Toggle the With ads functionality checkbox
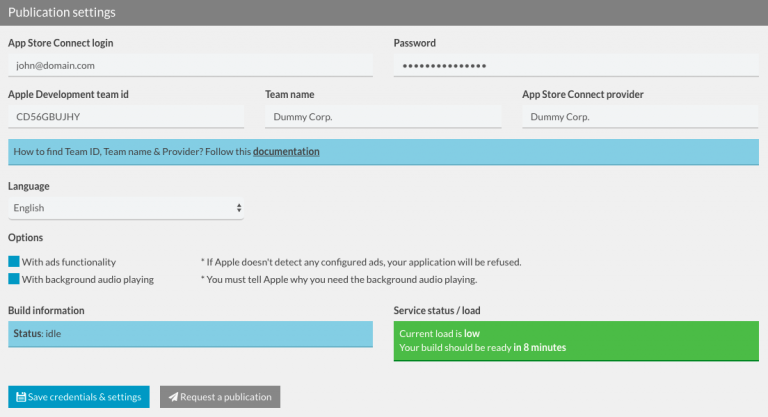768x417 pixels. [14, 262]
